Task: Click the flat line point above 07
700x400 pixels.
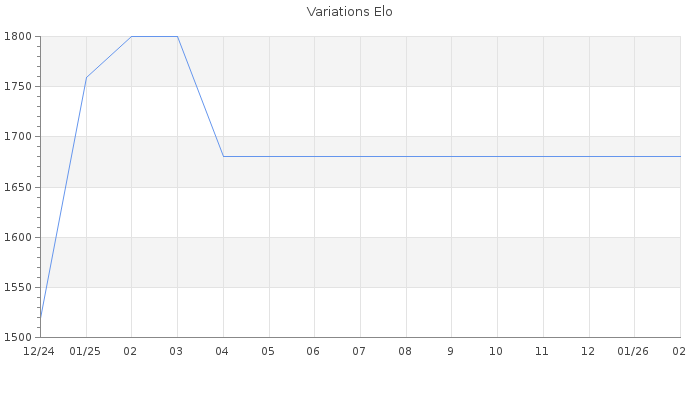Action: click(360, 156)
